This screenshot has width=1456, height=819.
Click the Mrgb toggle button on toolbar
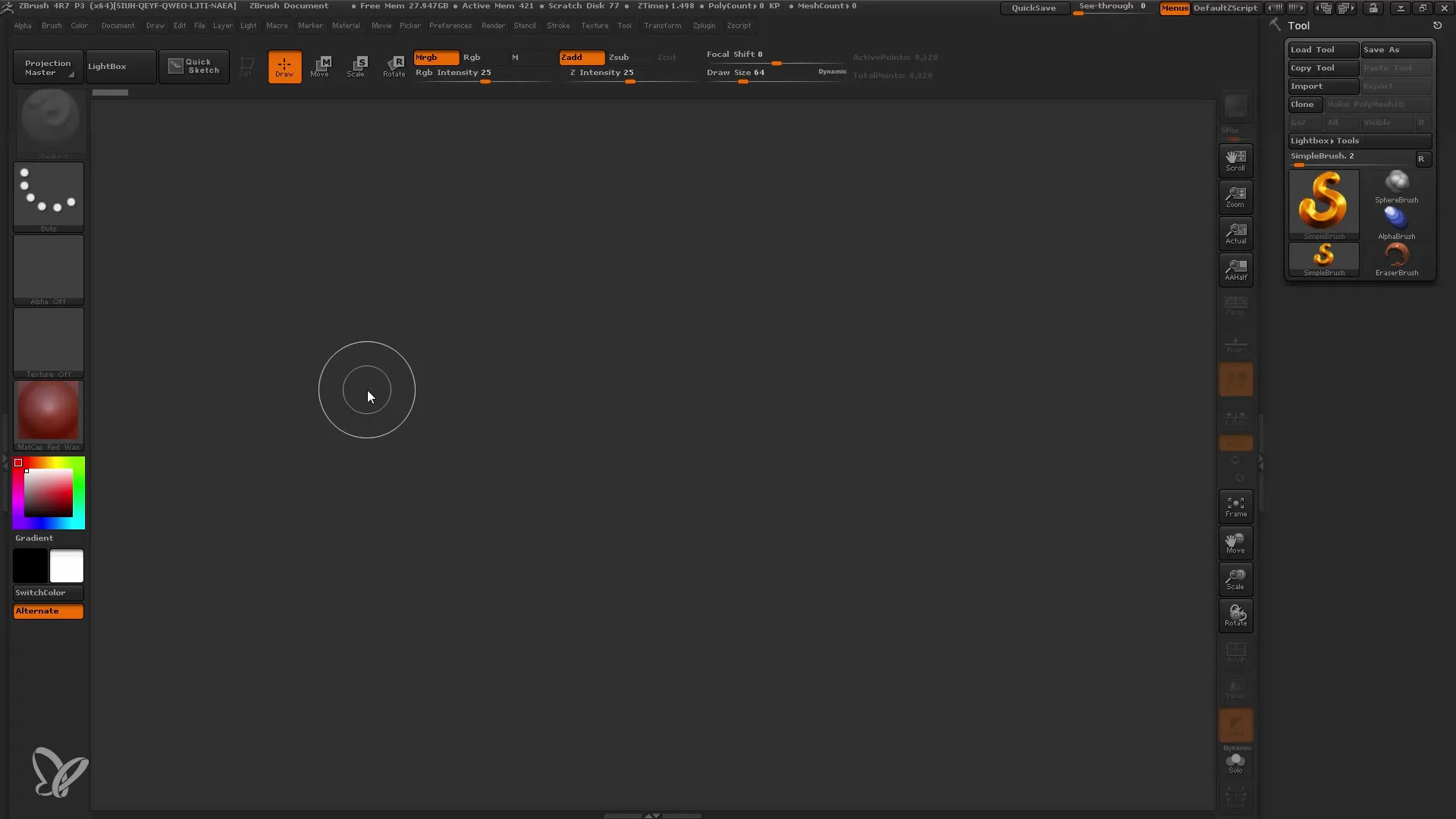point(435,57)
